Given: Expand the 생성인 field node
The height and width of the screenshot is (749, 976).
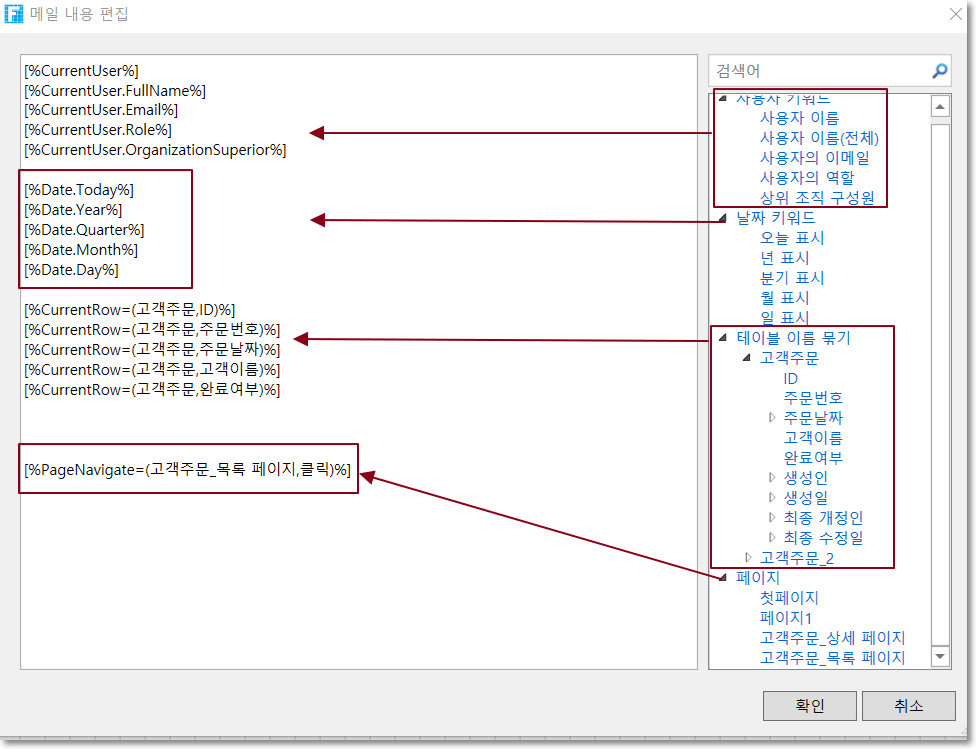Looking at the screenshot, I should click(771, 478).
